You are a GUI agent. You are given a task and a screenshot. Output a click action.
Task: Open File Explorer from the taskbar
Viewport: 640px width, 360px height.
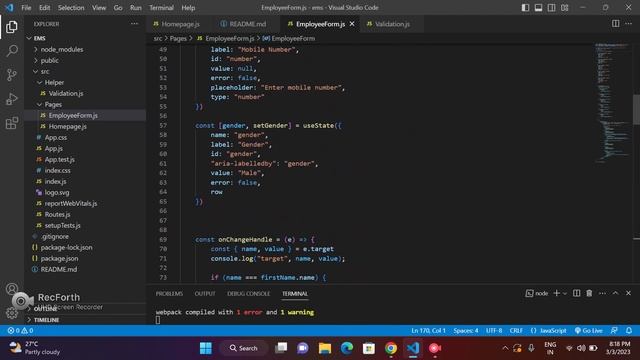[x=325, y=348]
